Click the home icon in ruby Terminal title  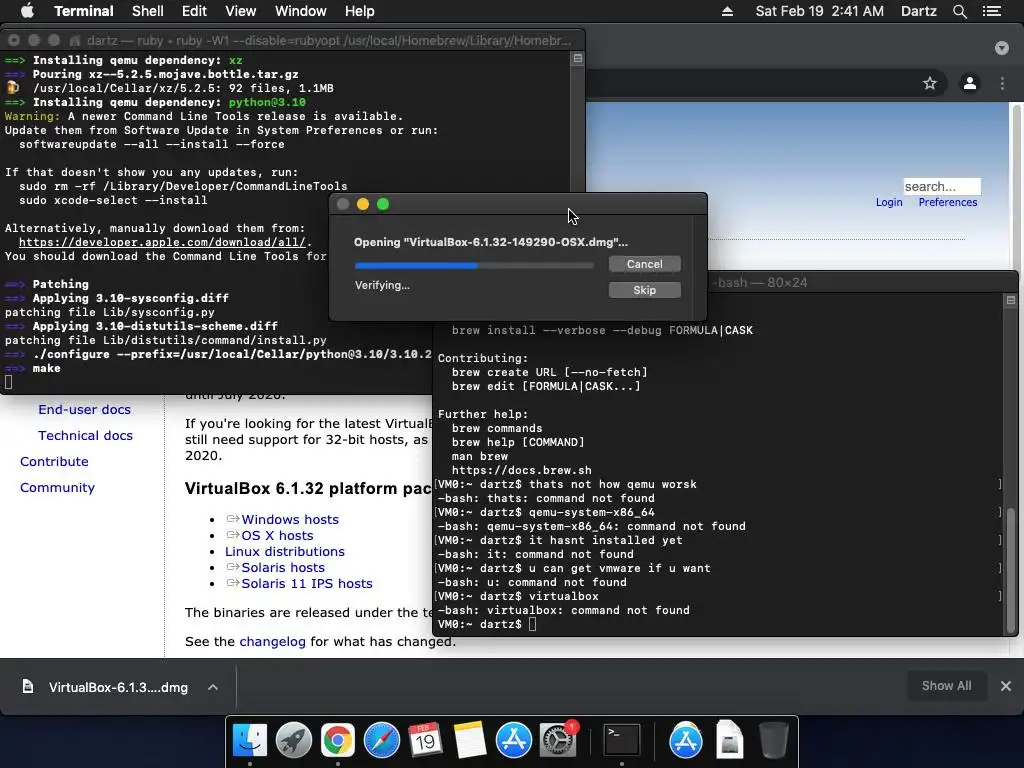tap(75, 40)
